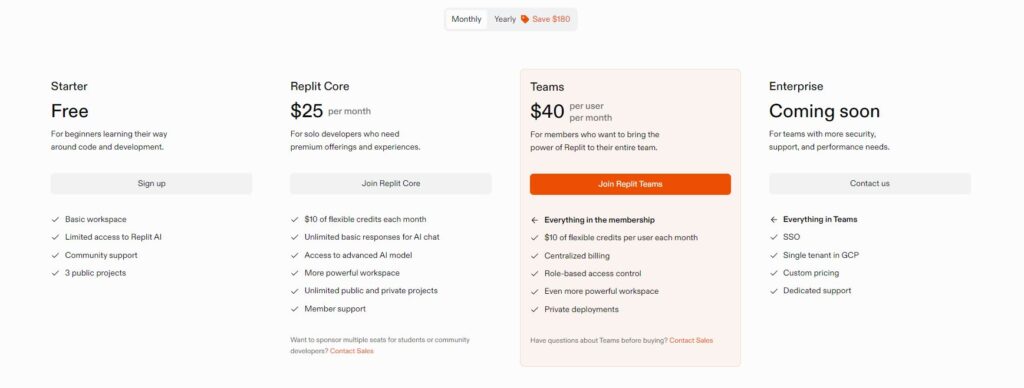Click the Teams plan heading

(x=547, y=87)
